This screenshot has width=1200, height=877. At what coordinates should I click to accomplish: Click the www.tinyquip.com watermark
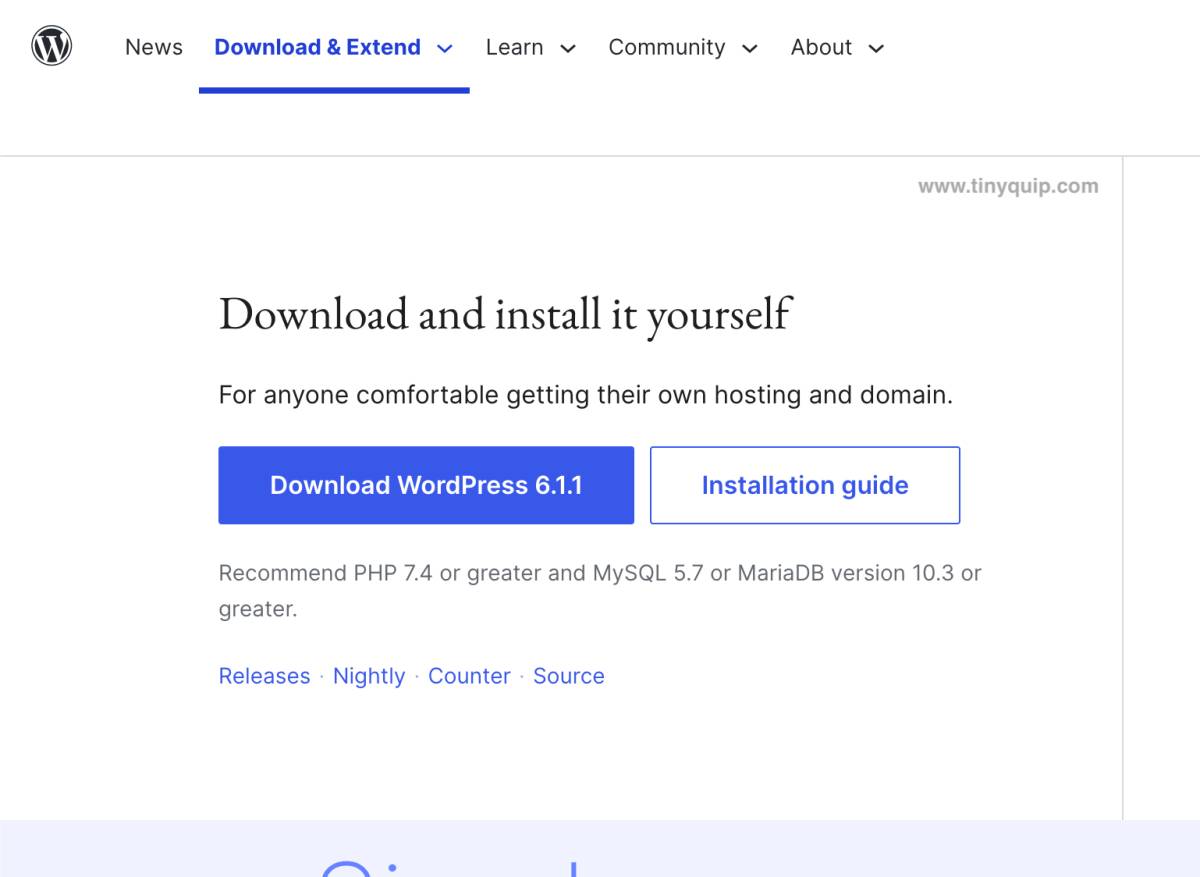pos(1007,186)
